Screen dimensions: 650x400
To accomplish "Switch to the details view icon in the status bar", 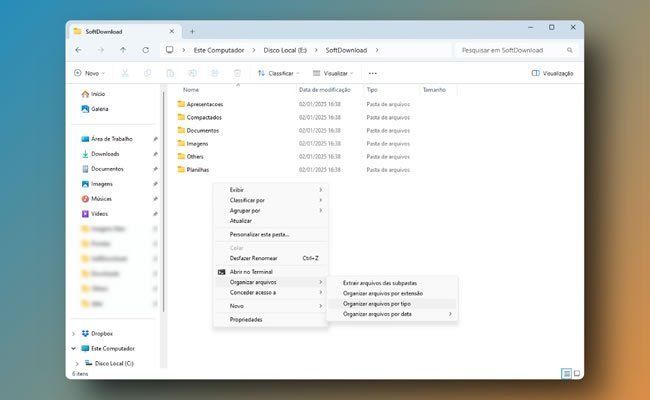I will 566,373.
